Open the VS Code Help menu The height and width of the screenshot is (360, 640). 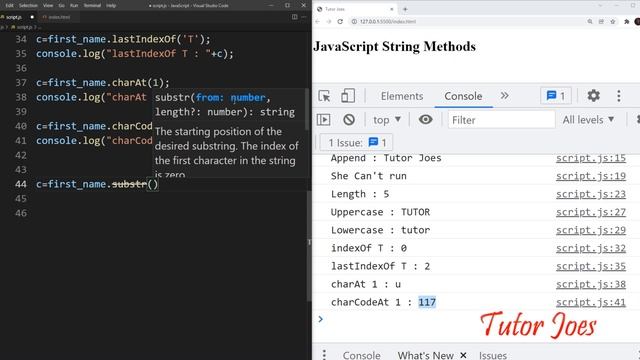point(111,5)
